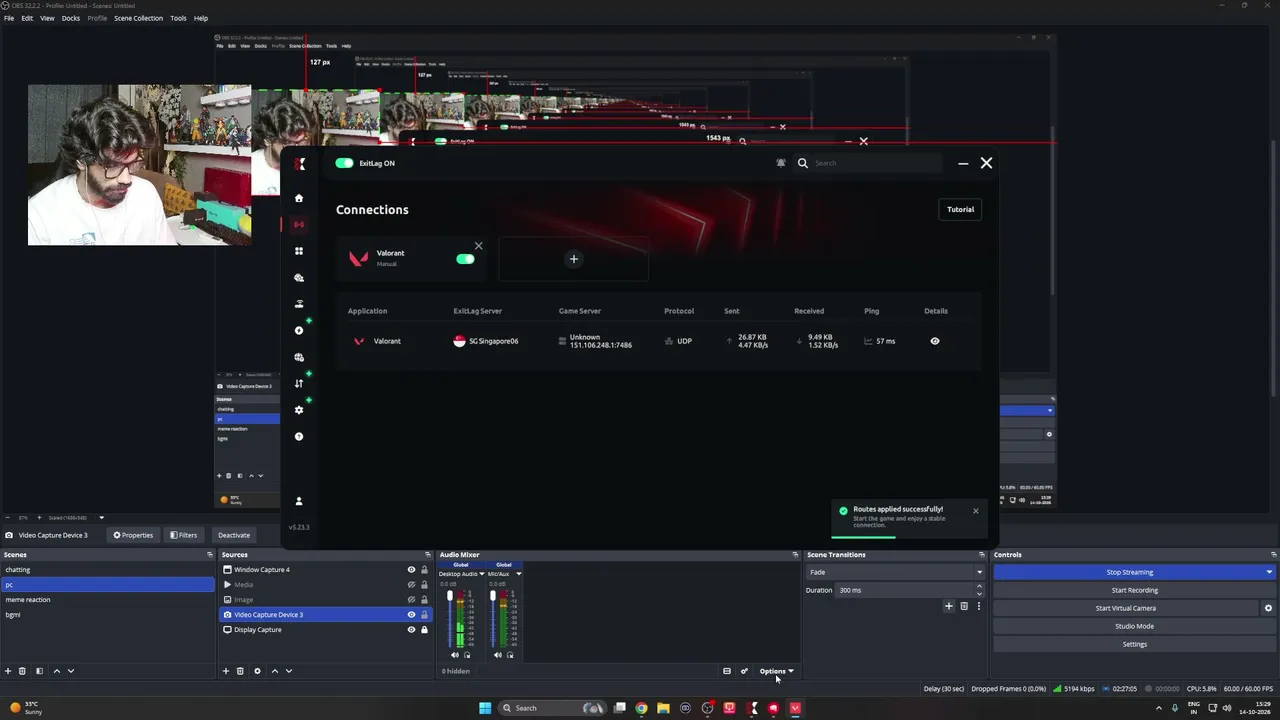
Task: Open the ExitLag home page icon
Action: (x=298, y=198)
